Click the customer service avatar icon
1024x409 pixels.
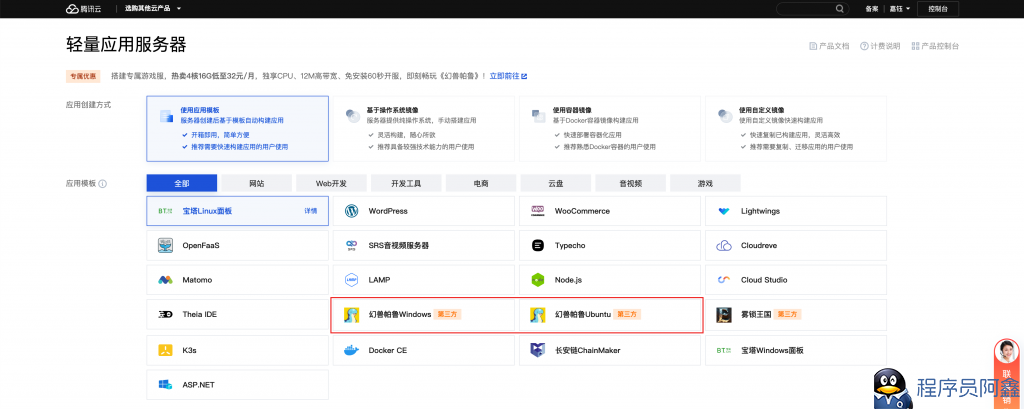pyautogui.click(x=1006, y=352)
